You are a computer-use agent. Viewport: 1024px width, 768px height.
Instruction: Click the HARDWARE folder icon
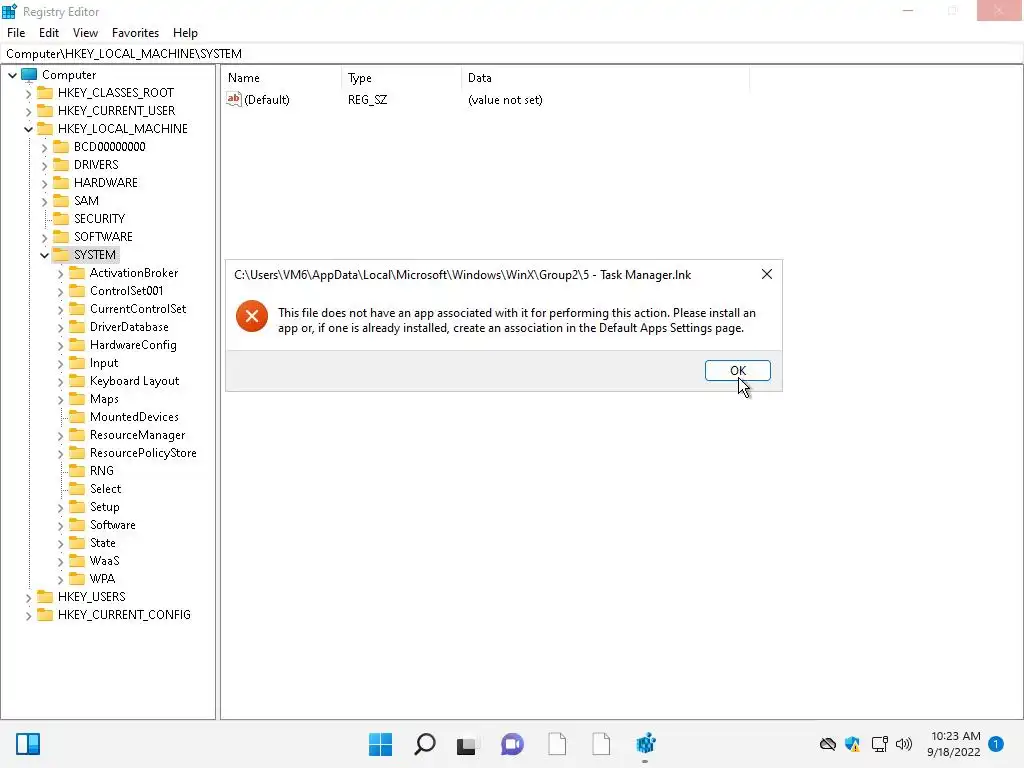click(61, 182)
